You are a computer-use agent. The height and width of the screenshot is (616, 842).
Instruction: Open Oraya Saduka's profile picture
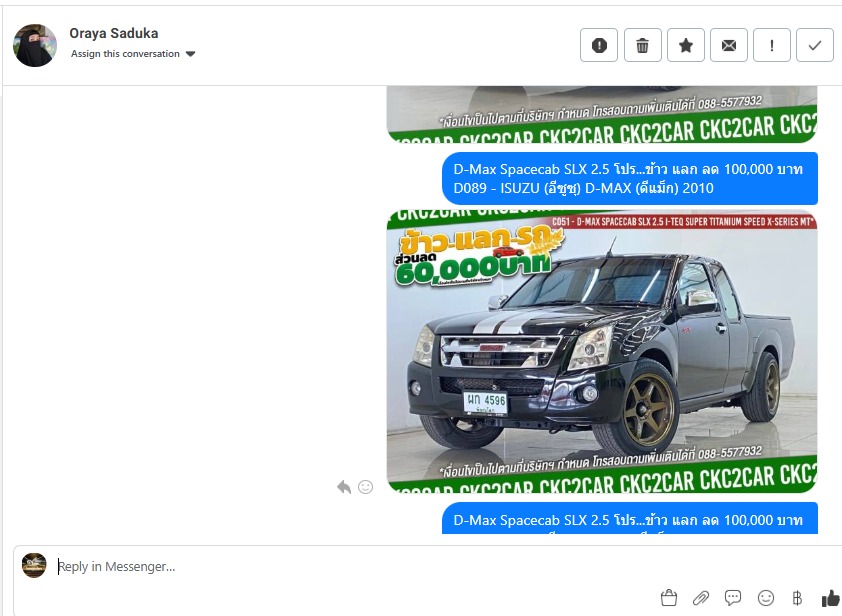click(35, 45)
